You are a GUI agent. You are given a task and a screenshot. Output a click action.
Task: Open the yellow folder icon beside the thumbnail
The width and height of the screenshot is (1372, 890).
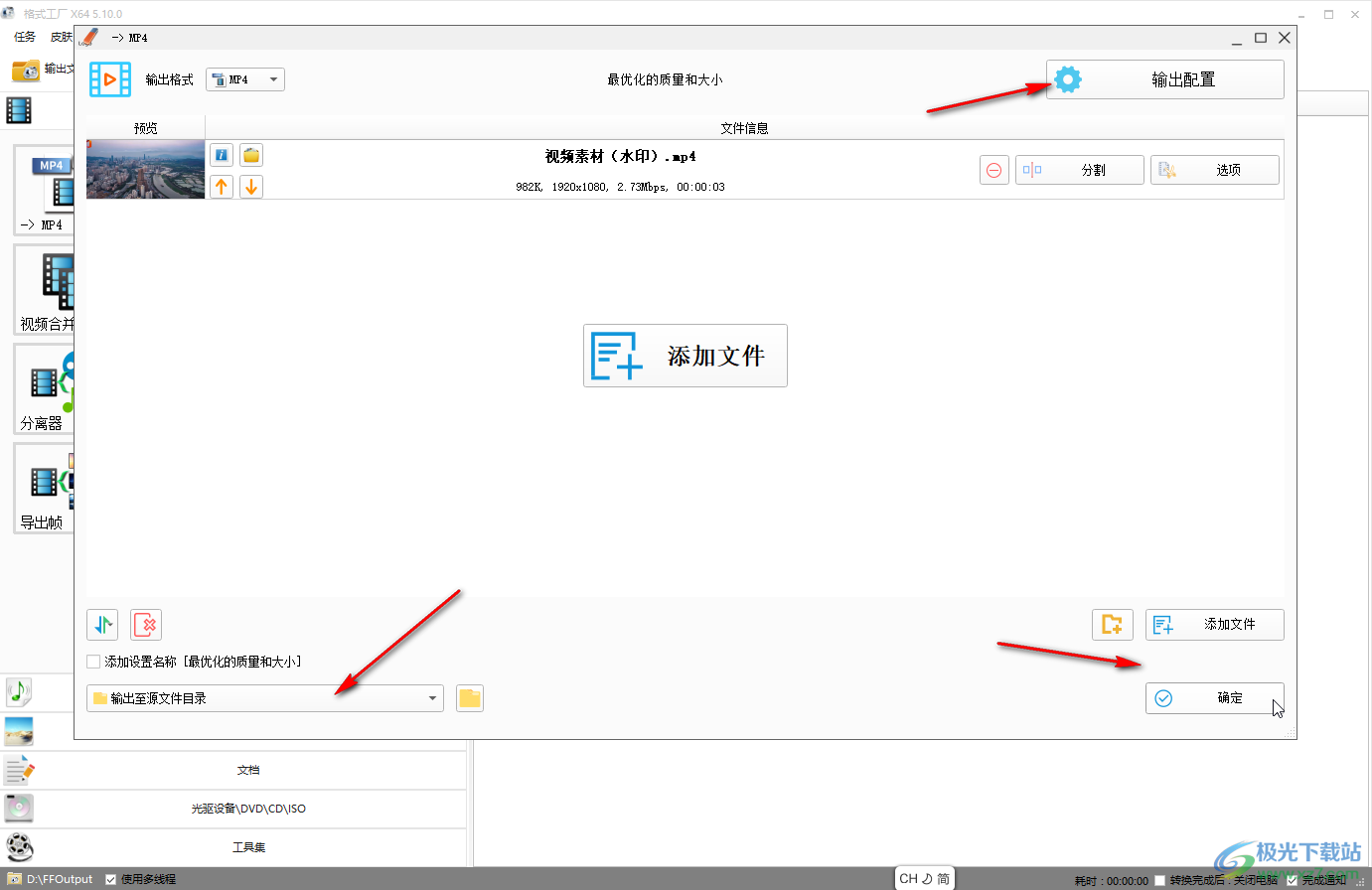pos(251,155)
